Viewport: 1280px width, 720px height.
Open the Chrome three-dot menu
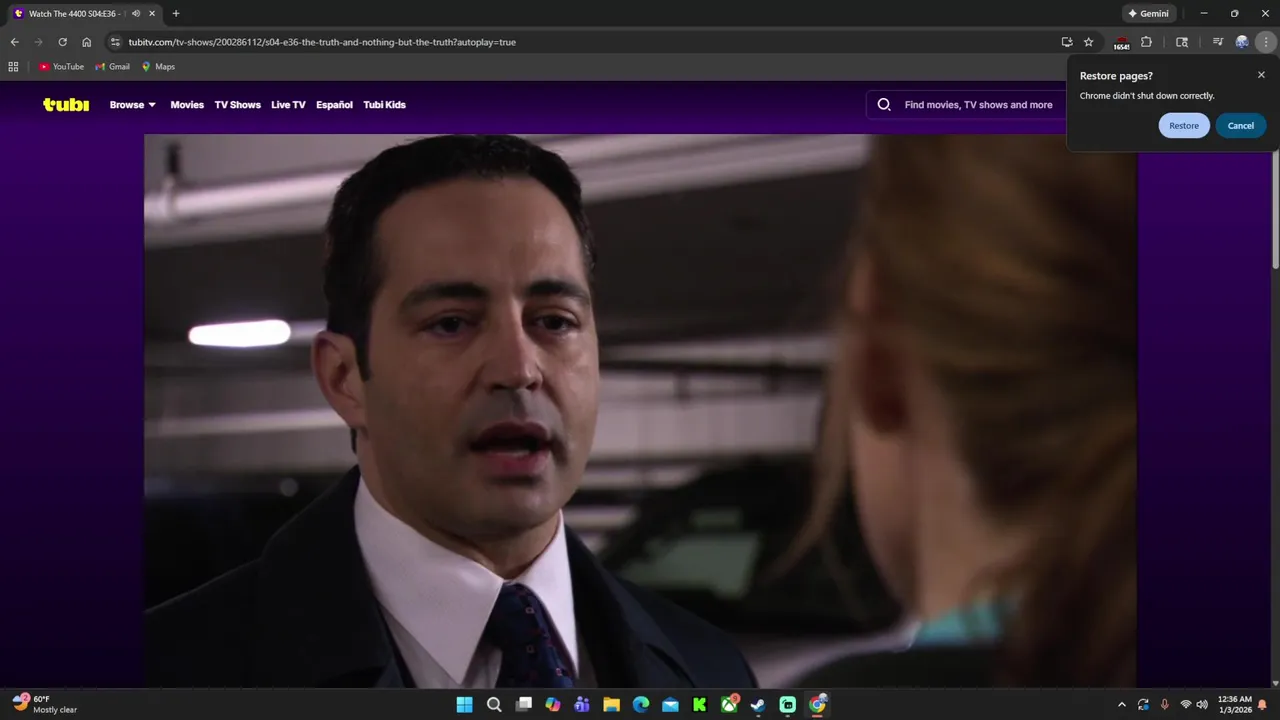click(x=1266, y=42)
